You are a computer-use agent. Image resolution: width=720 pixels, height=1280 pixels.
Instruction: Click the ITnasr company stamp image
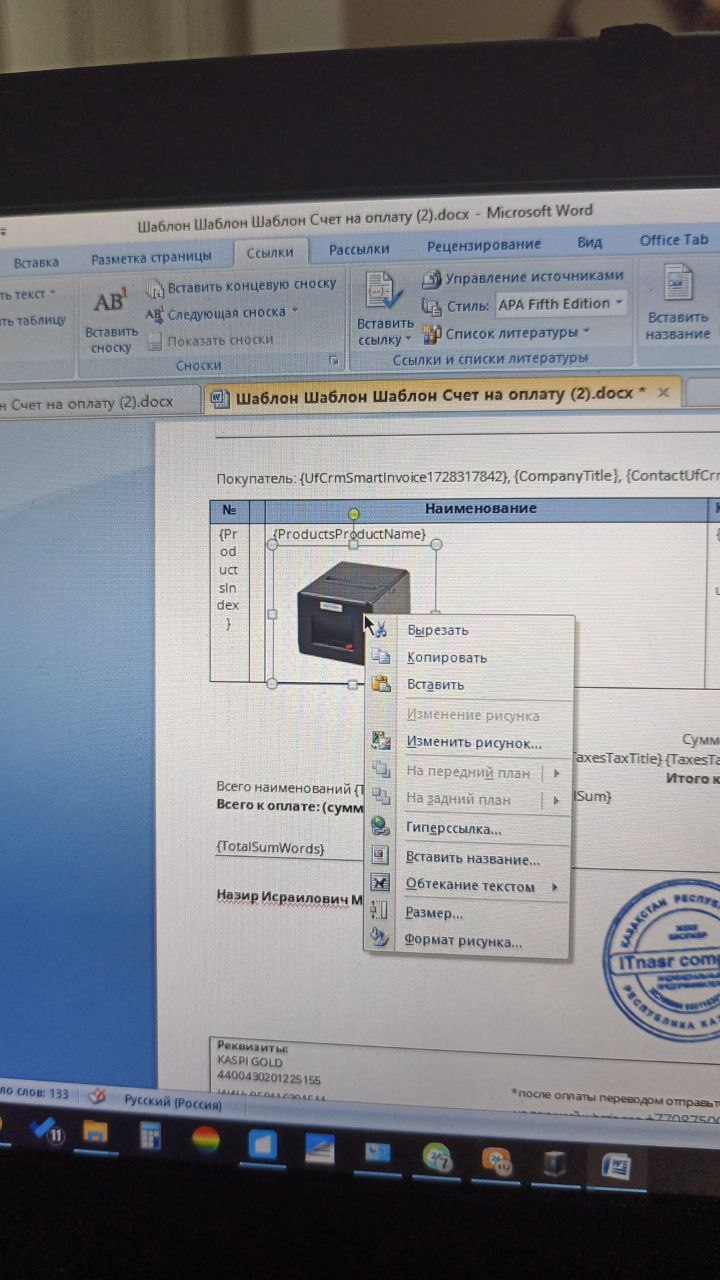662,961
